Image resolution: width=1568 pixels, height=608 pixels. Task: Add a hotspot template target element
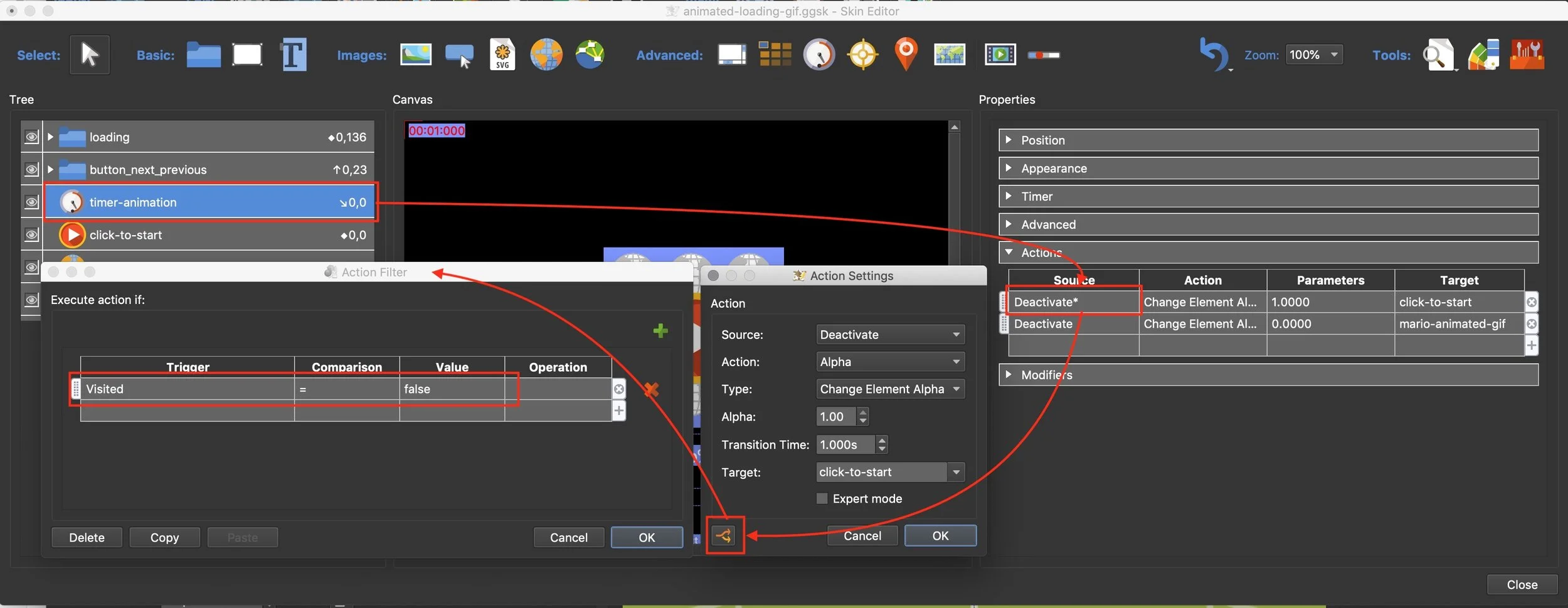[862, 55]
